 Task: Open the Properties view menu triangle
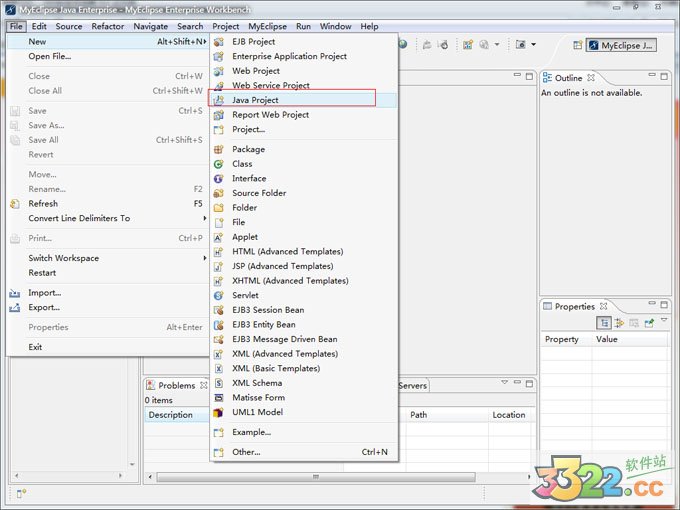point(664,320)
